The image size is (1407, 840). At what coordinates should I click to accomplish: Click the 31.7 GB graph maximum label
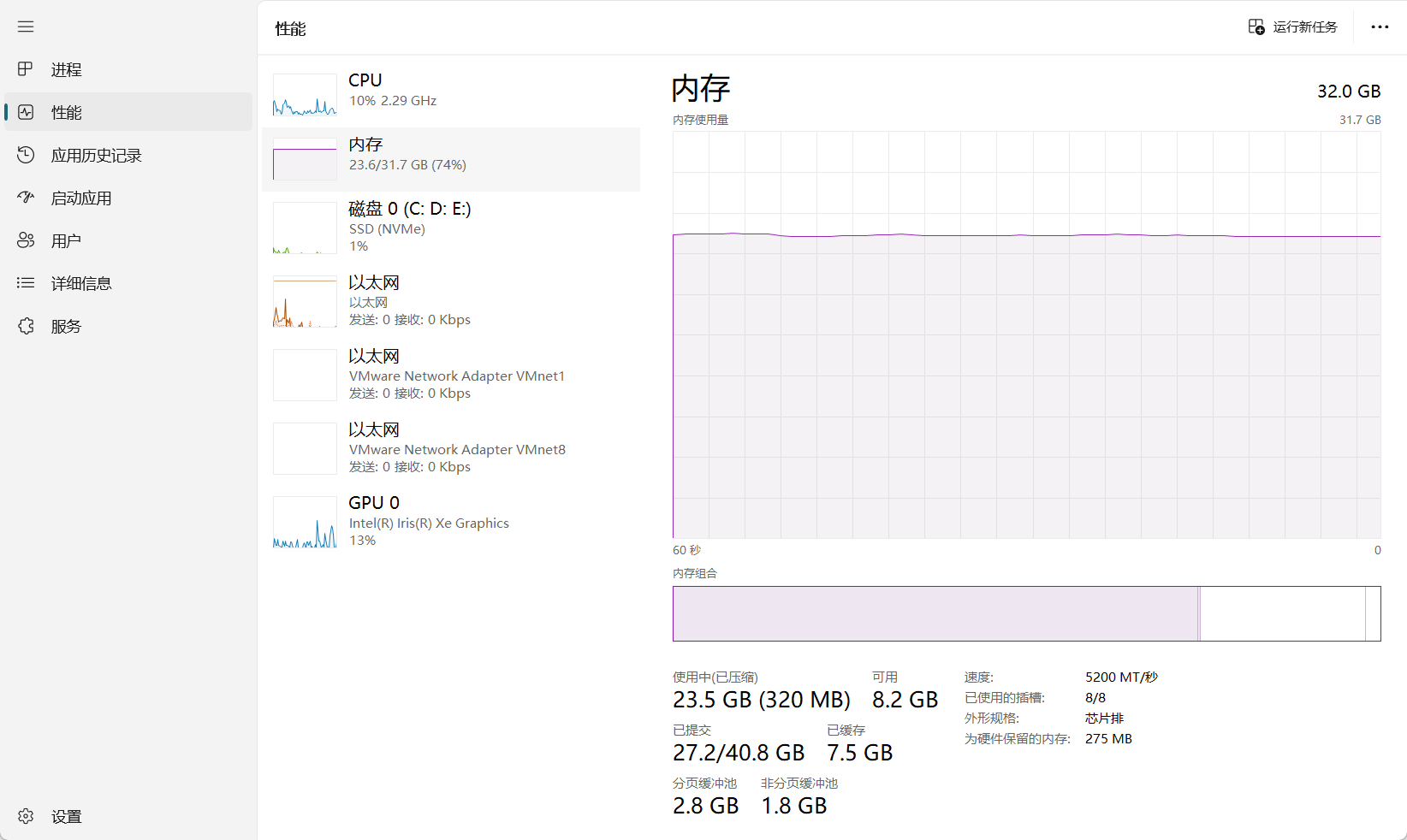(1360, 120)
